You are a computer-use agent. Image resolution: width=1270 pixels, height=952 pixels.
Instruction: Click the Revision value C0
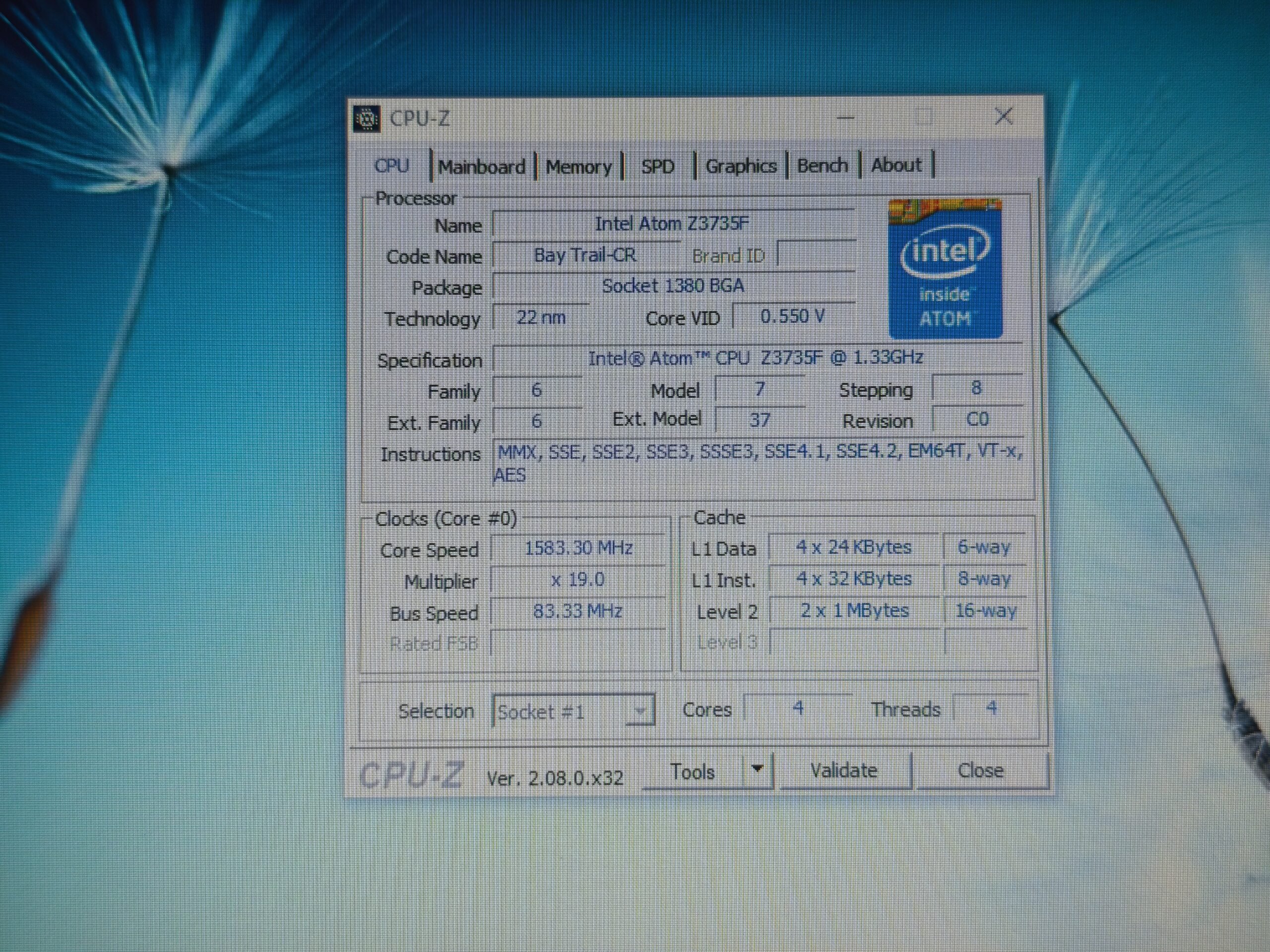coord(977,419)
